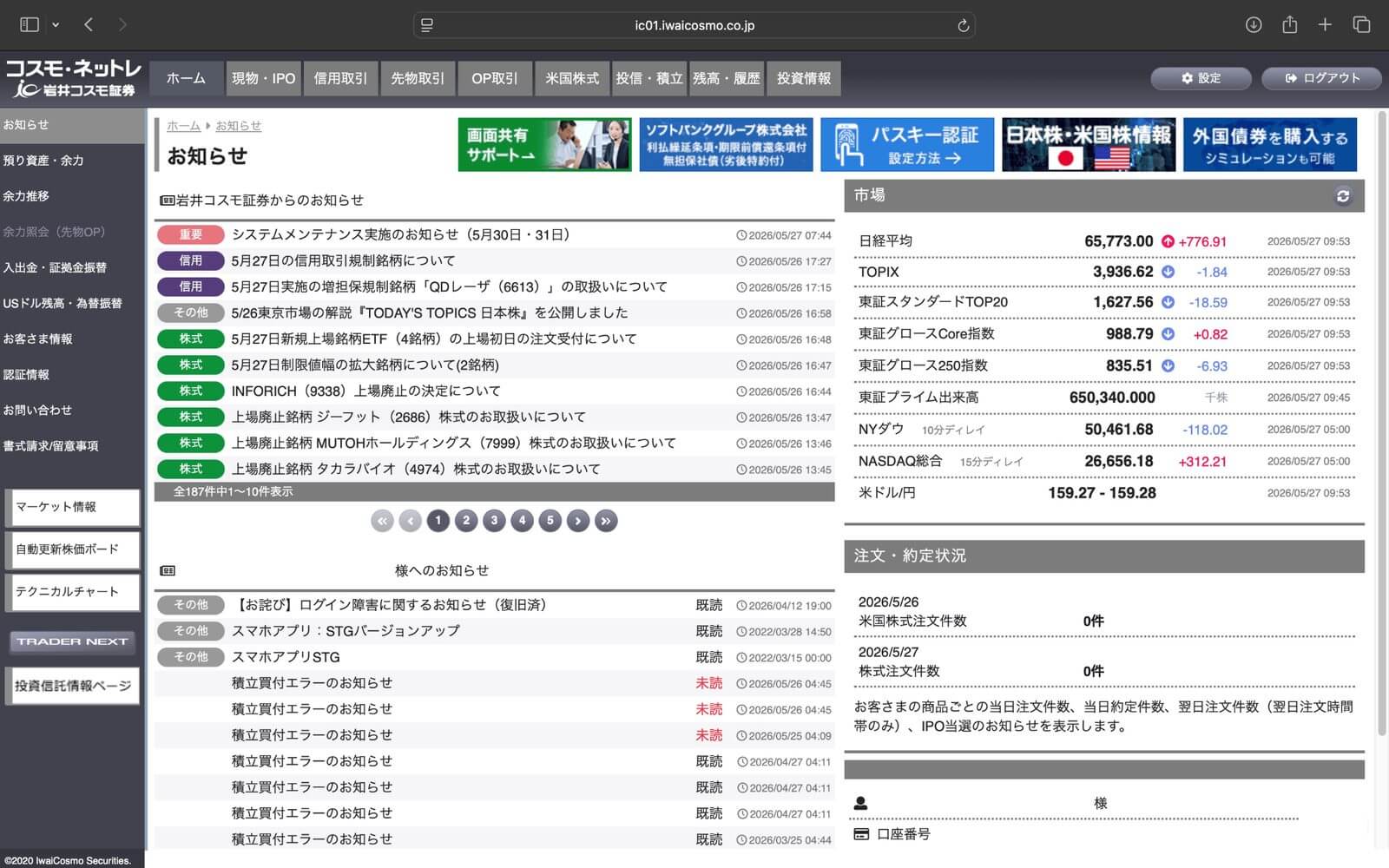Image resolution: width=1389 pixels, height=868 pixels.
Task: Reload the page in address bar
Action: [x=963, y=25]
